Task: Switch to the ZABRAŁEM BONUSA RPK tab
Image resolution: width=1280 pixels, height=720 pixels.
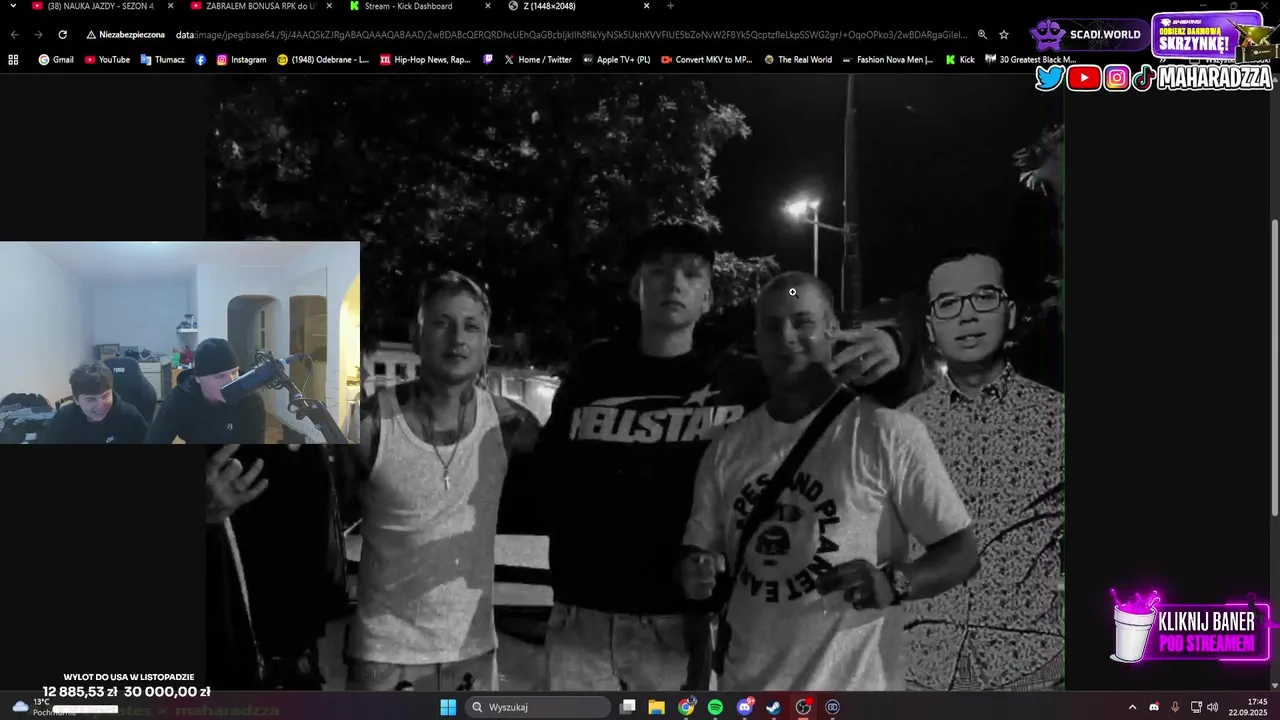Action: (262, 6)
